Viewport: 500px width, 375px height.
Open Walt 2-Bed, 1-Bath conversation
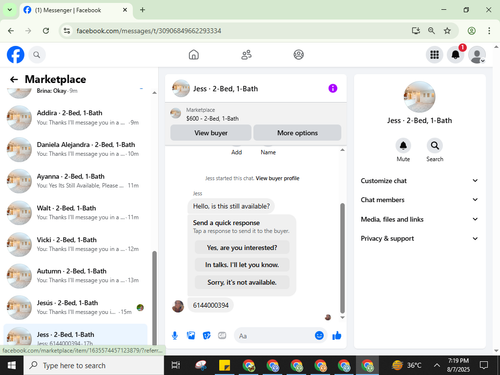(76, 213)
